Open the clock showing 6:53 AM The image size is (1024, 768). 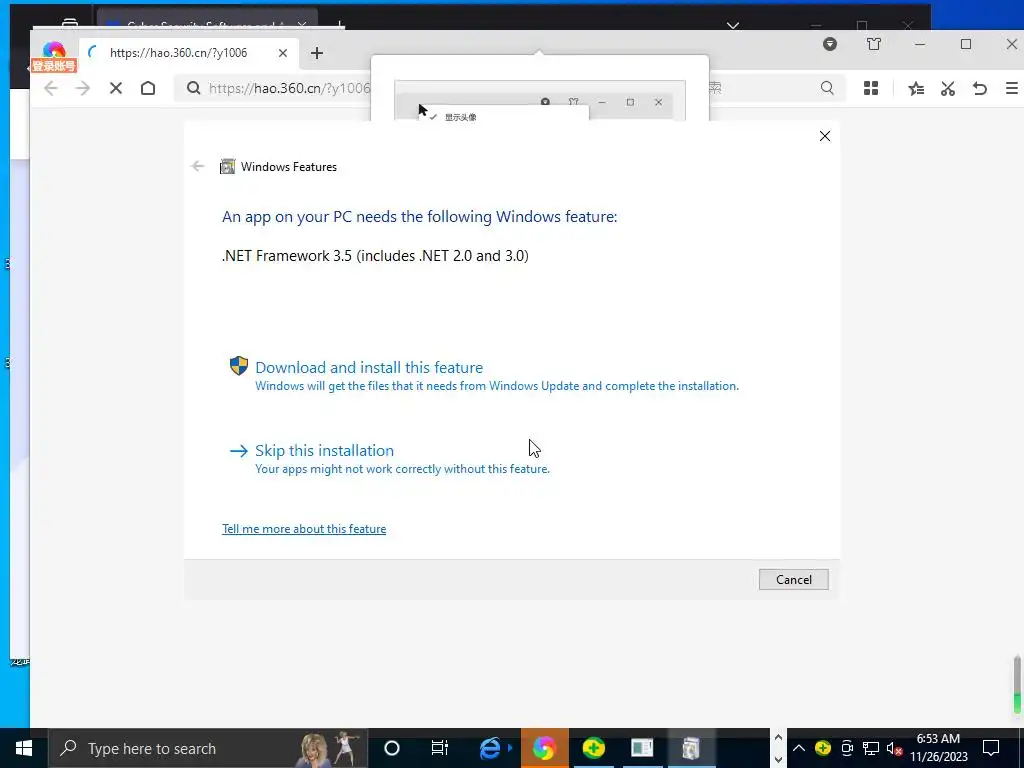938,748
